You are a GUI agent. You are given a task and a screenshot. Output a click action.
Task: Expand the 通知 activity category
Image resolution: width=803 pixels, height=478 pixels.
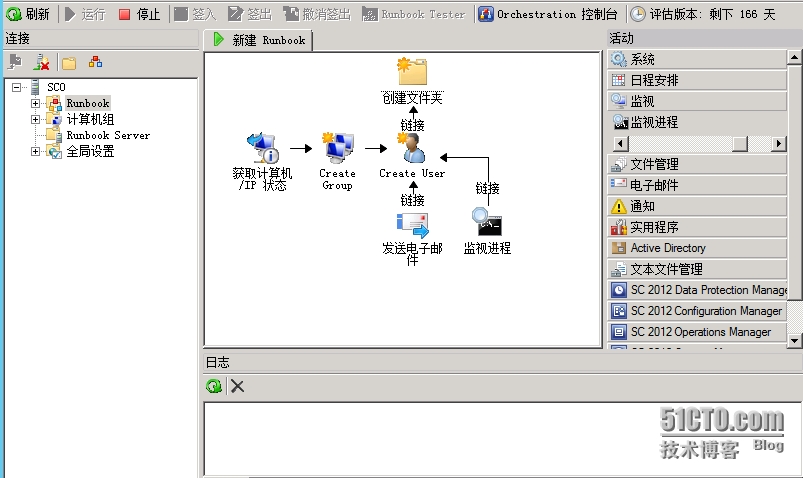click(x=697, y=206)
